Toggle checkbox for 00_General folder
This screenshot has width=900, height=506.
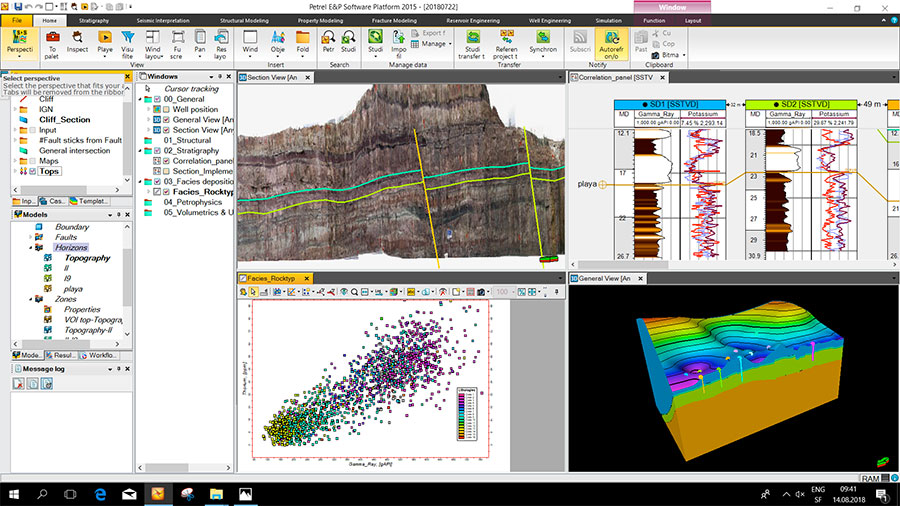pos(157,99)
